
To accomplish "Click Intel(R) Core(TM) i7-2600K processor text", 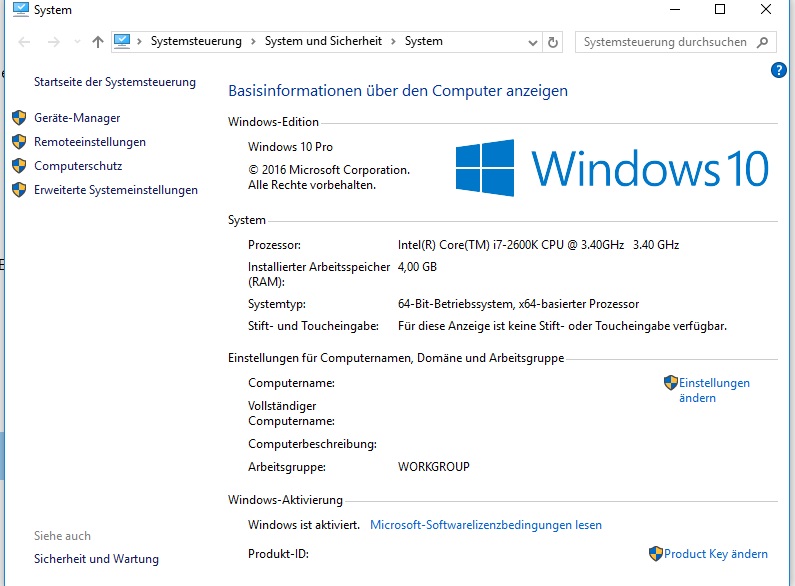I will (x=538, y=245).
